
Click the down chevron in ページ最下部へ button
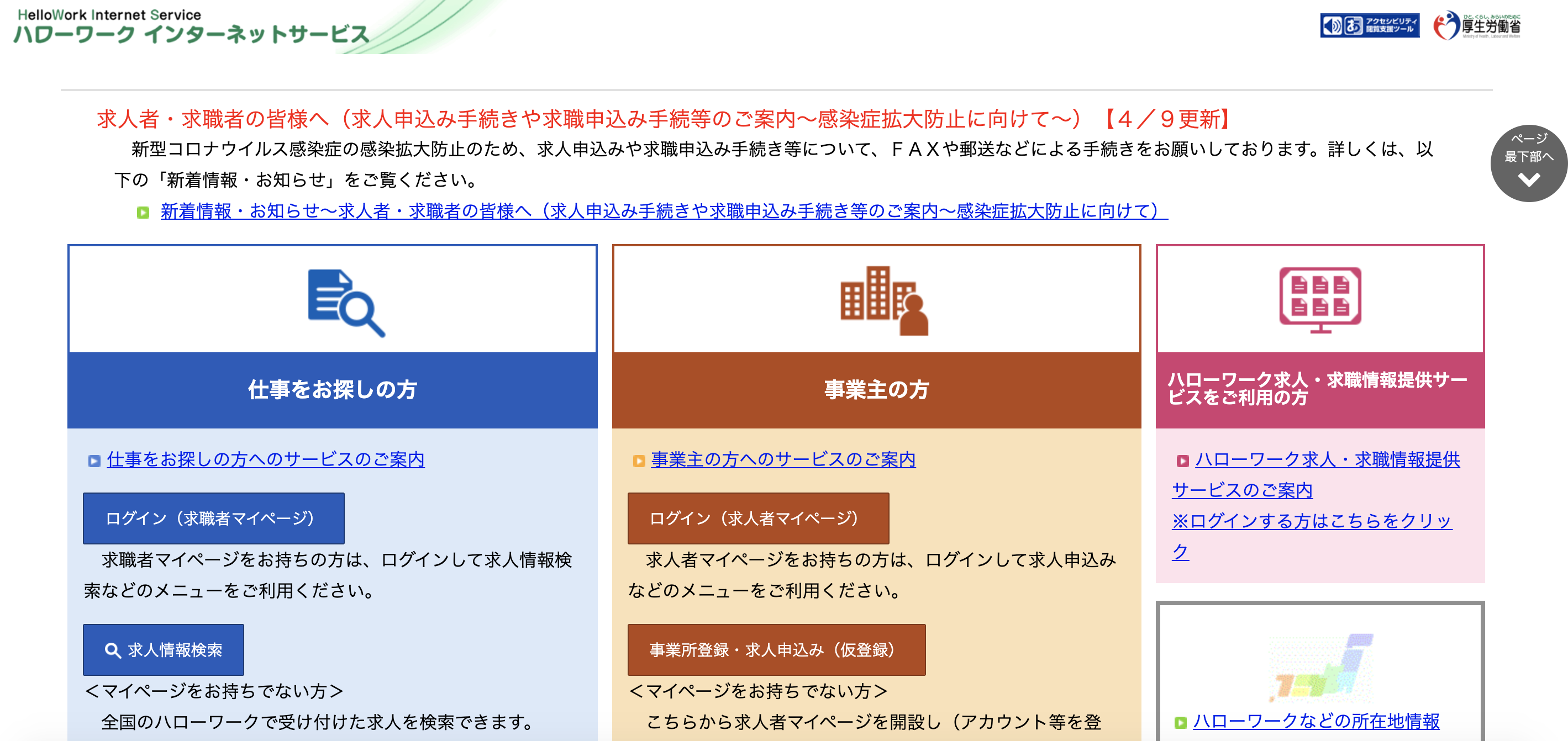1528,179
